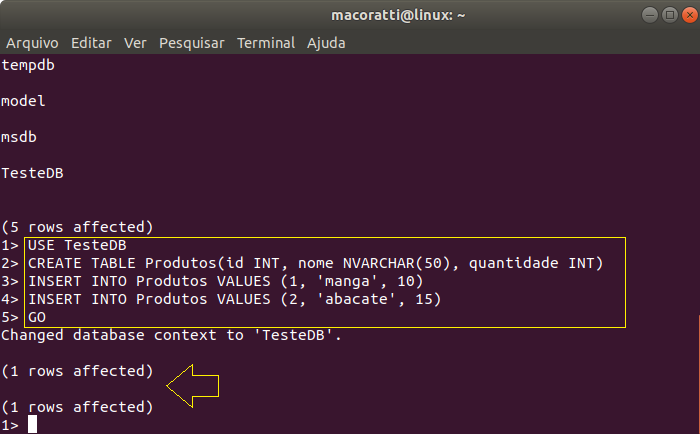Screen dimensions: 700x434
Task: Open the Editar menu
Action: (x=91, y=43)
